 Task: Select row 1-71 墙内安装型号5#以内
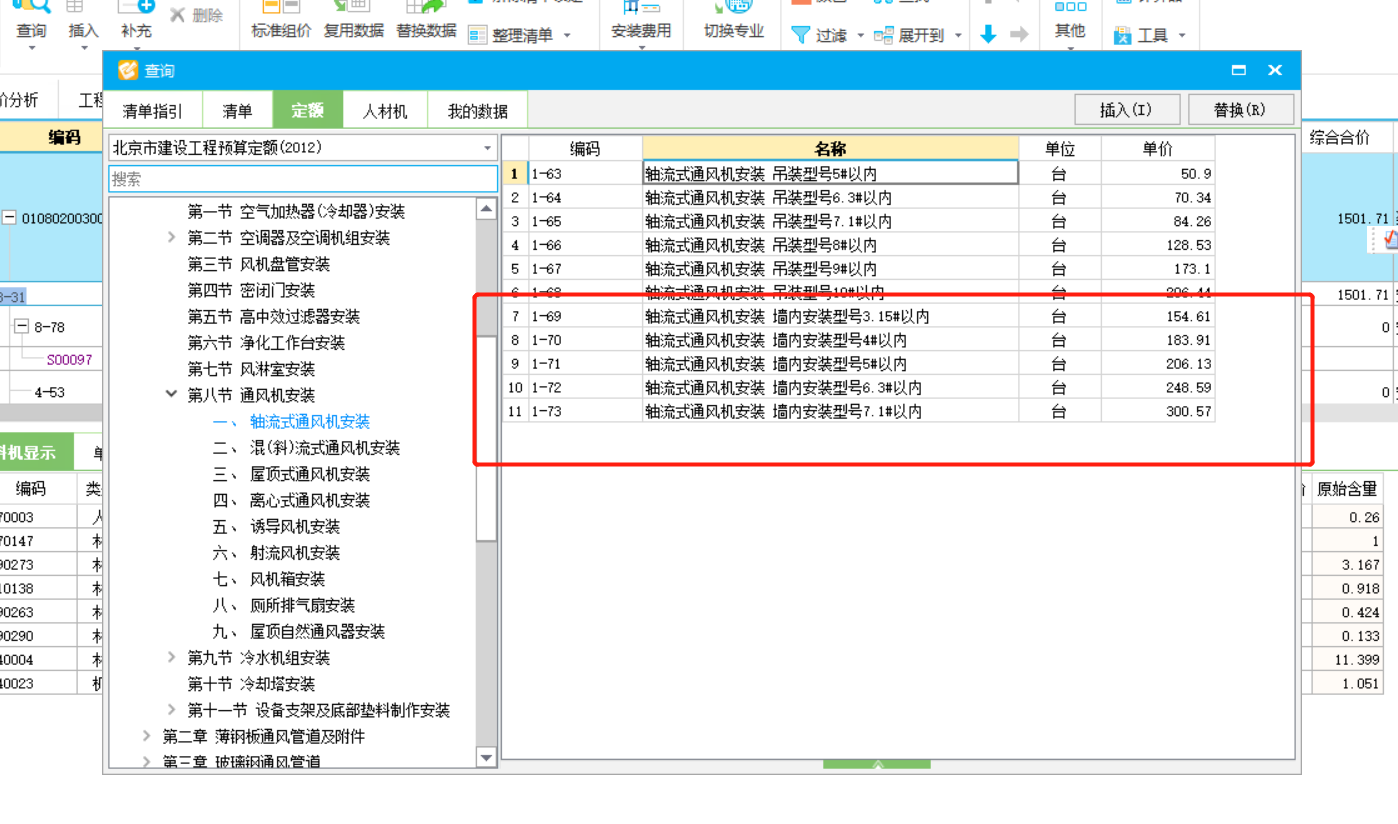click(x=858, y=364)
